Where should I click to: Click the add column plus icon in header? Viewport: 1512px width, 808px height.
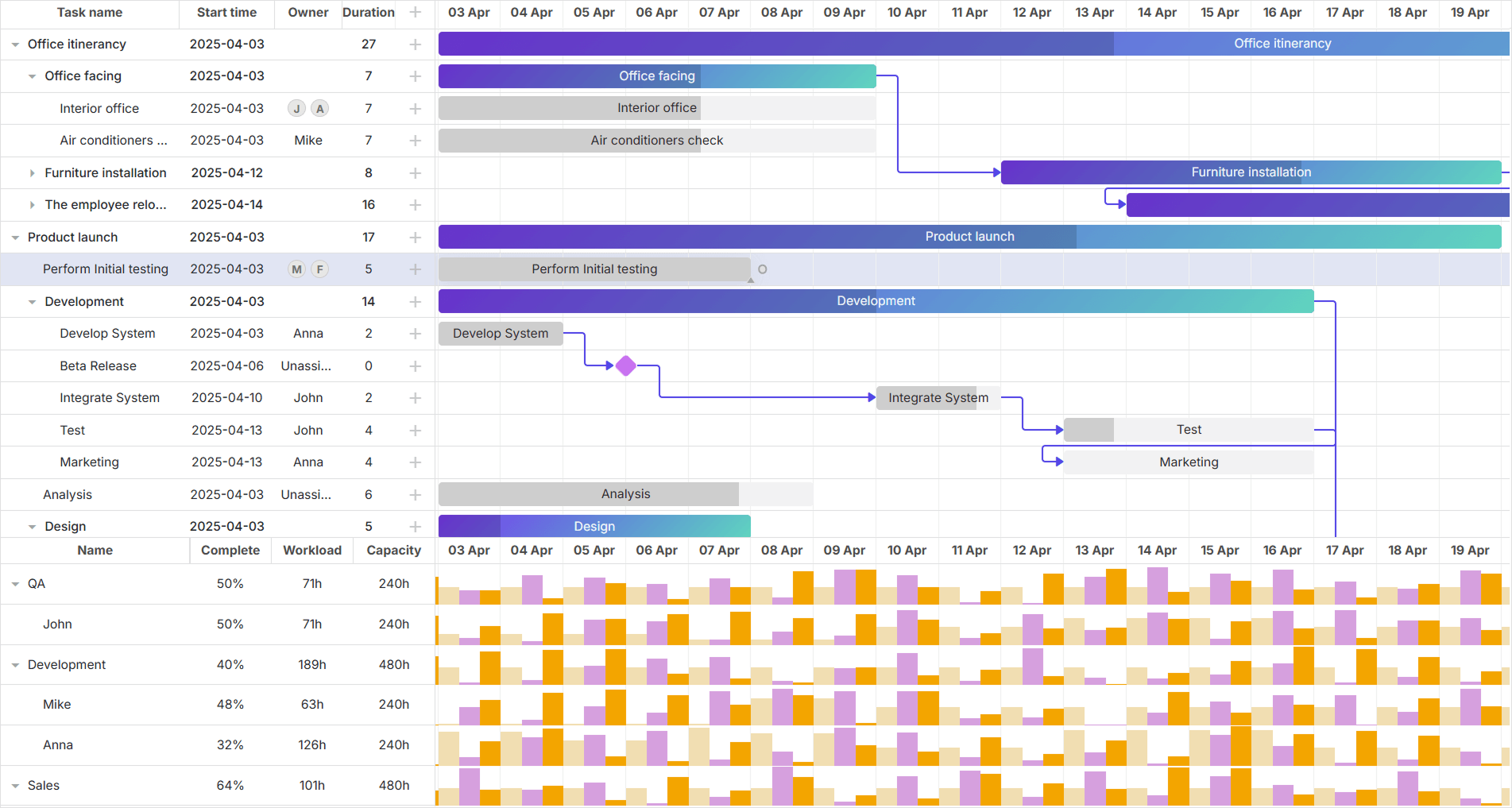tap(415, 13)
